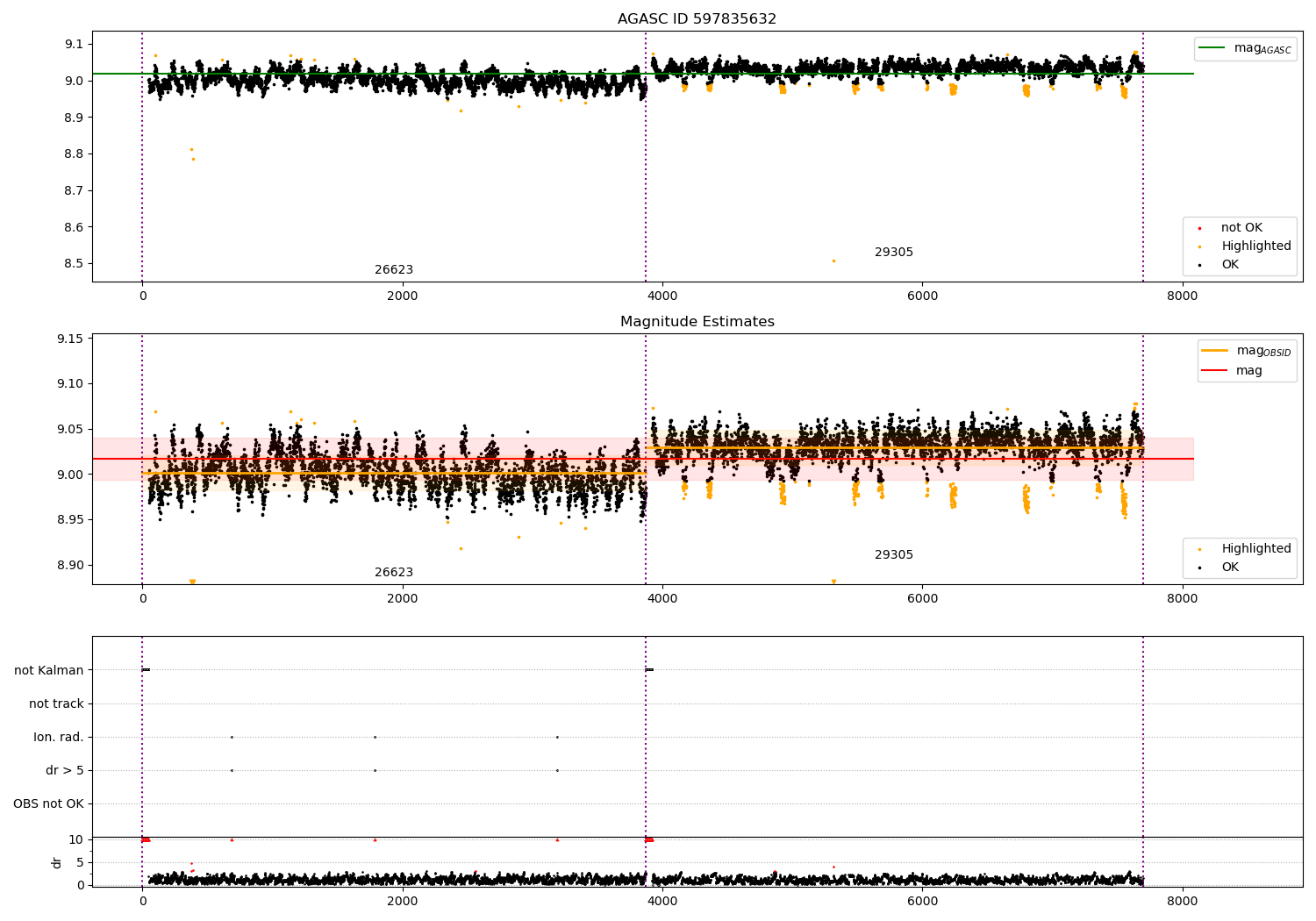Click the 8.5 y-tick of top plot
This screenshot has width=1316, height=921.
coord(75,264)
